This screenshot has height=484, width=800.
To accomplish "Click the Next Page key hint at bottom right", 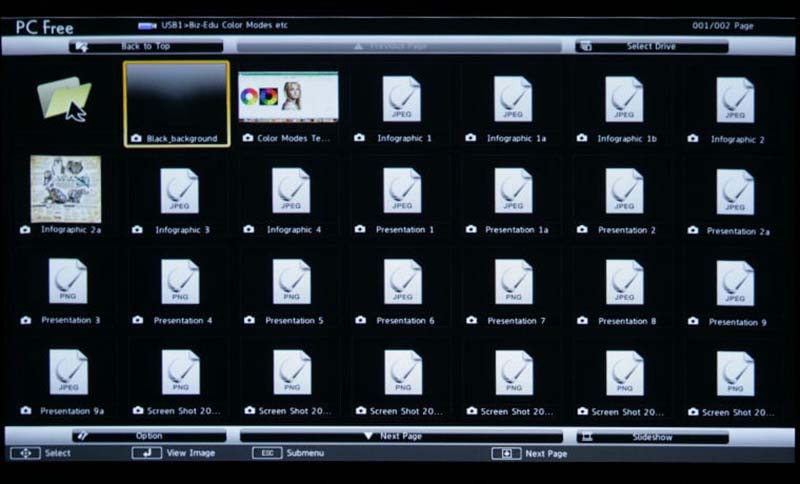I will tap(530, 453).
